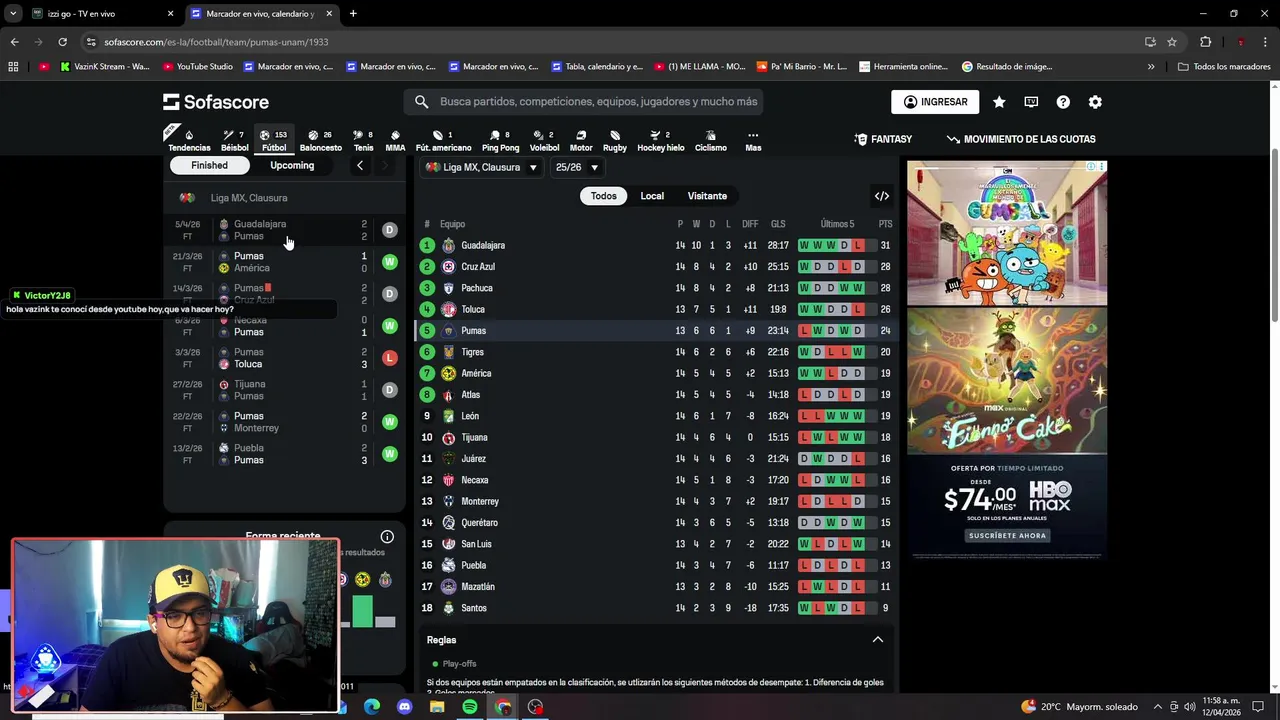Open the Sofascore settings gear
This screenshot has height=720, width=1280.
(1095, 102)
